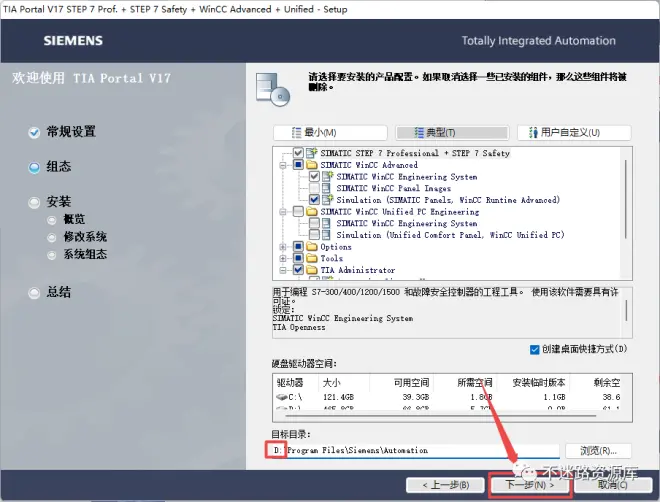Check SIMATIC WinCC Panel Images checkbox
Viewport: 660px width, 502px height.
[x=314, y=188]
